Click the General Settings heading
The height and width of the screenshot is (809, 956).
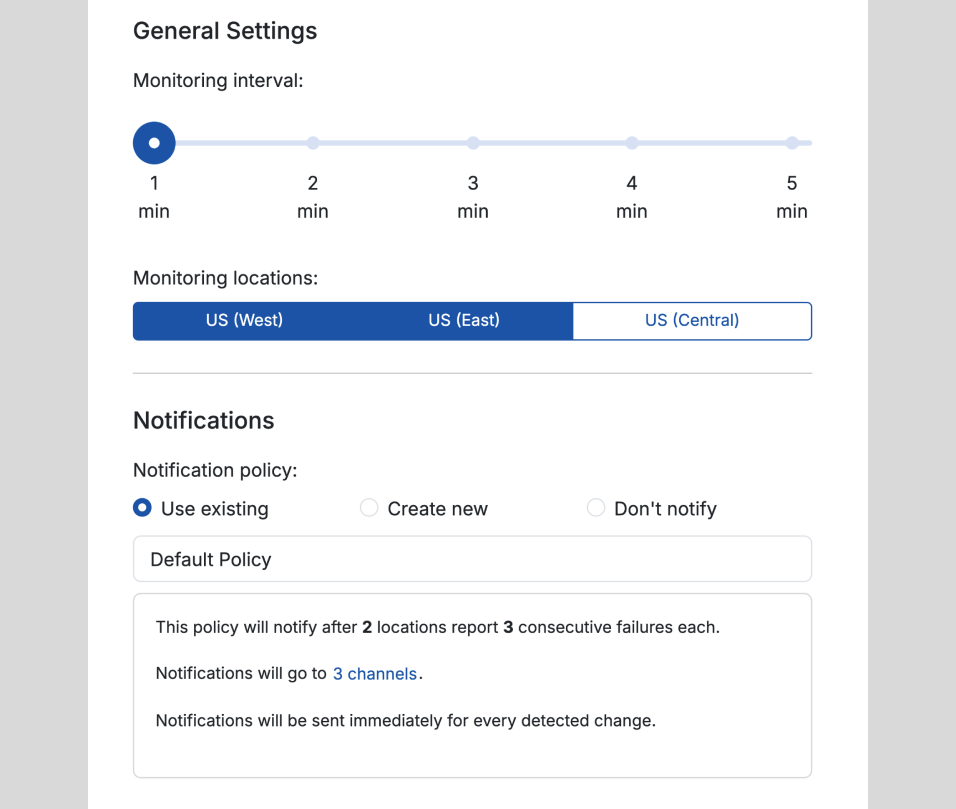(225, 31)
